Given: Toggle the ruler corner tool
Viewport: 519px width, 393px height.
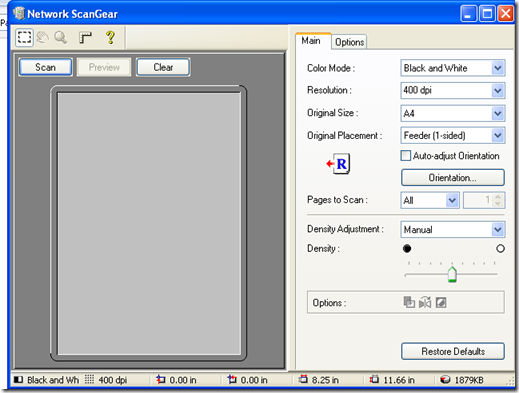Looking at the screenshot, I should pos(85,37).
